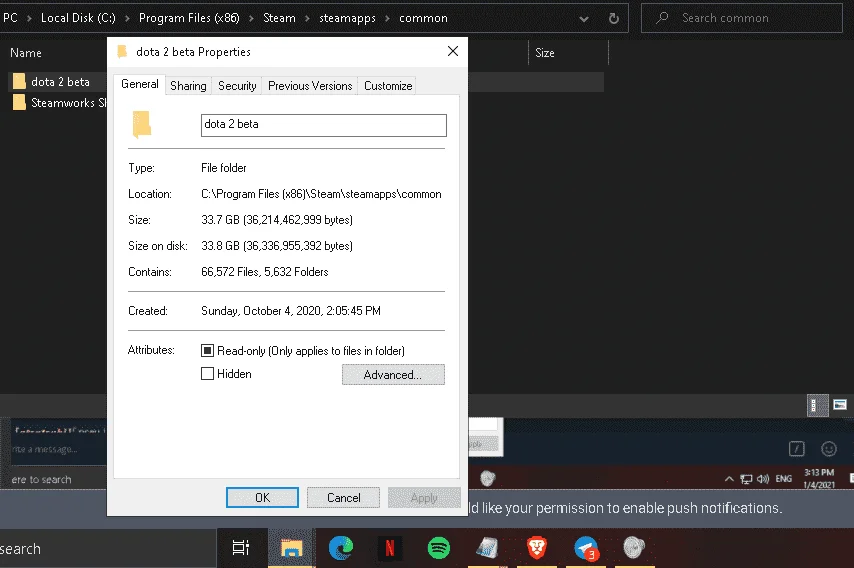Click the large folder icon in Properties
854x568 pixels.
pyautogui.click(x=142, y=125)
